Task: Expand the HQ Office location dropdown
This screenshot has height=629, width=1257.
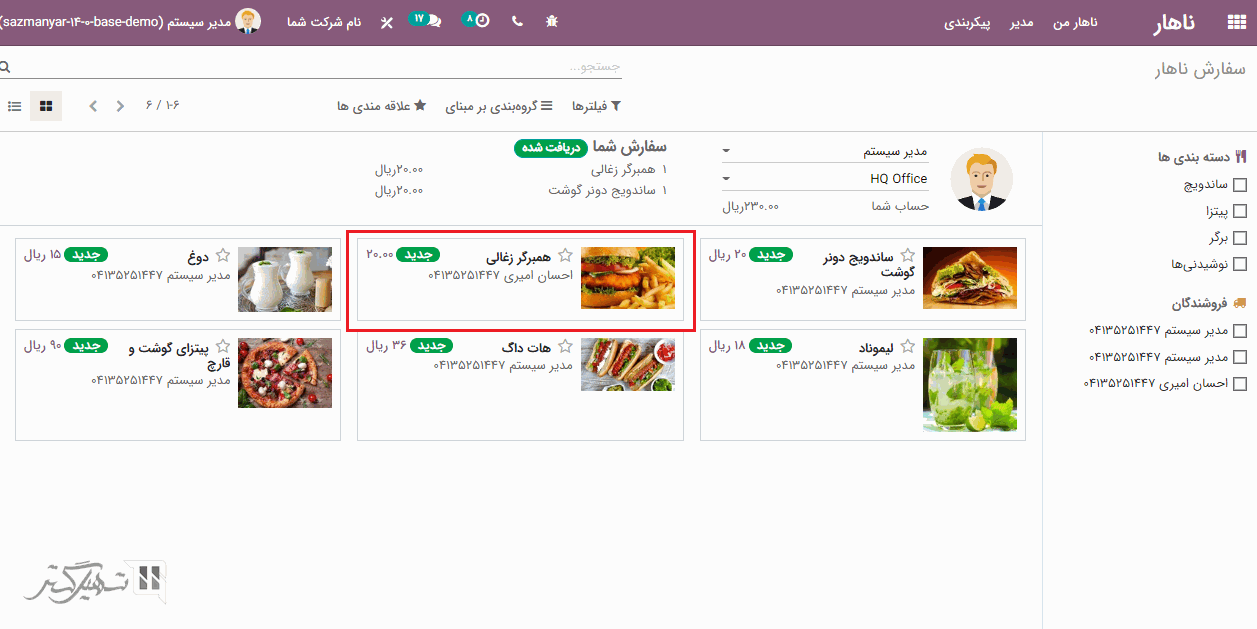Action: 825,179
